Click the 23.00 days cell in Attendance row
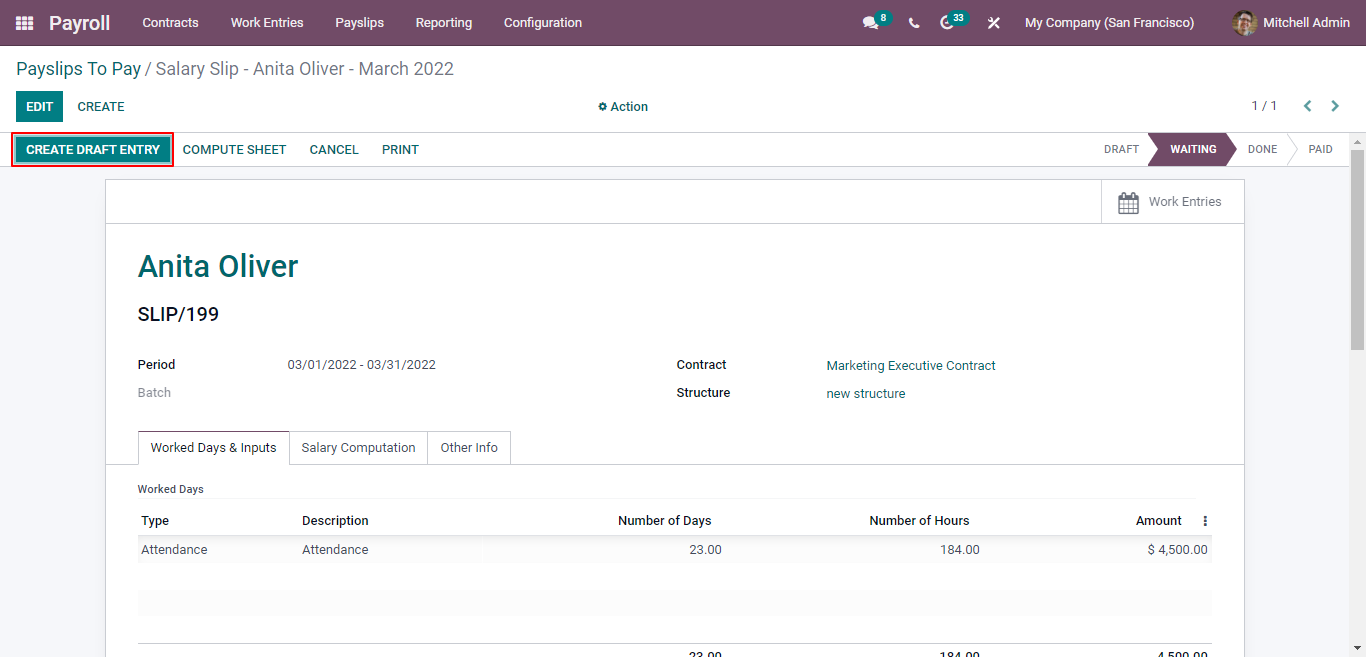 [705, 550]
